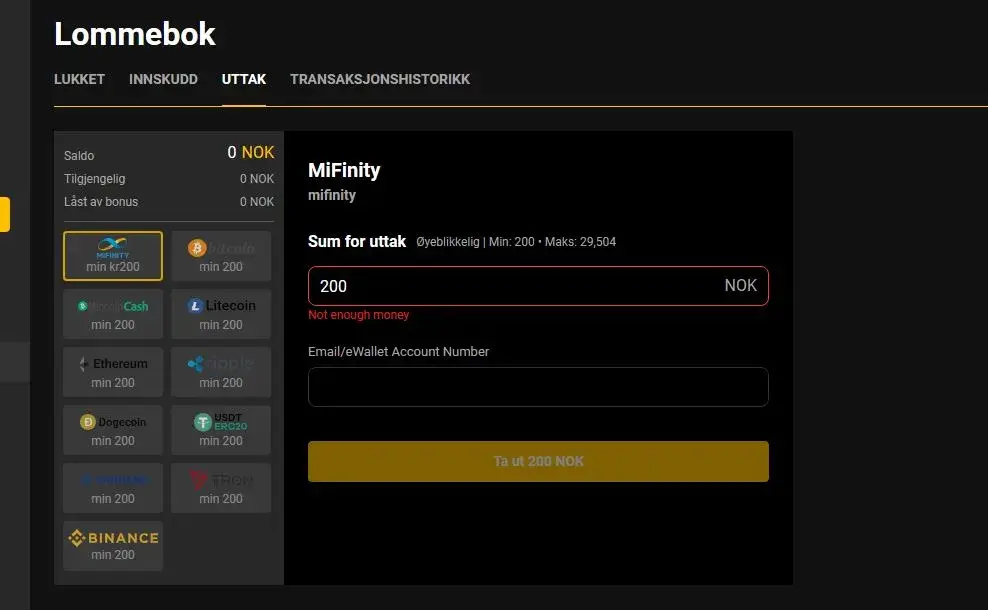988x610 pixels.
Task: Select the Binance payment tile
Action: click(x=113, y=546)
